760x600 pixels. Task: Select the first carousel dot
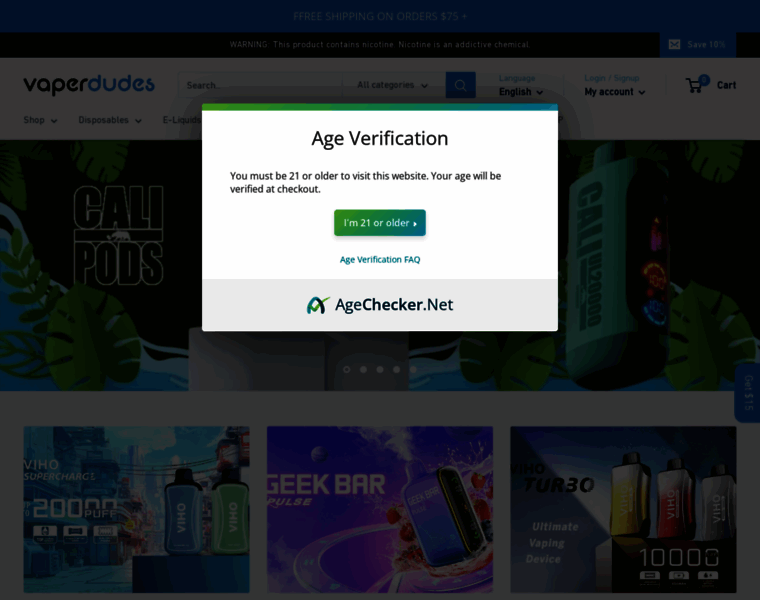click(347, 369)
